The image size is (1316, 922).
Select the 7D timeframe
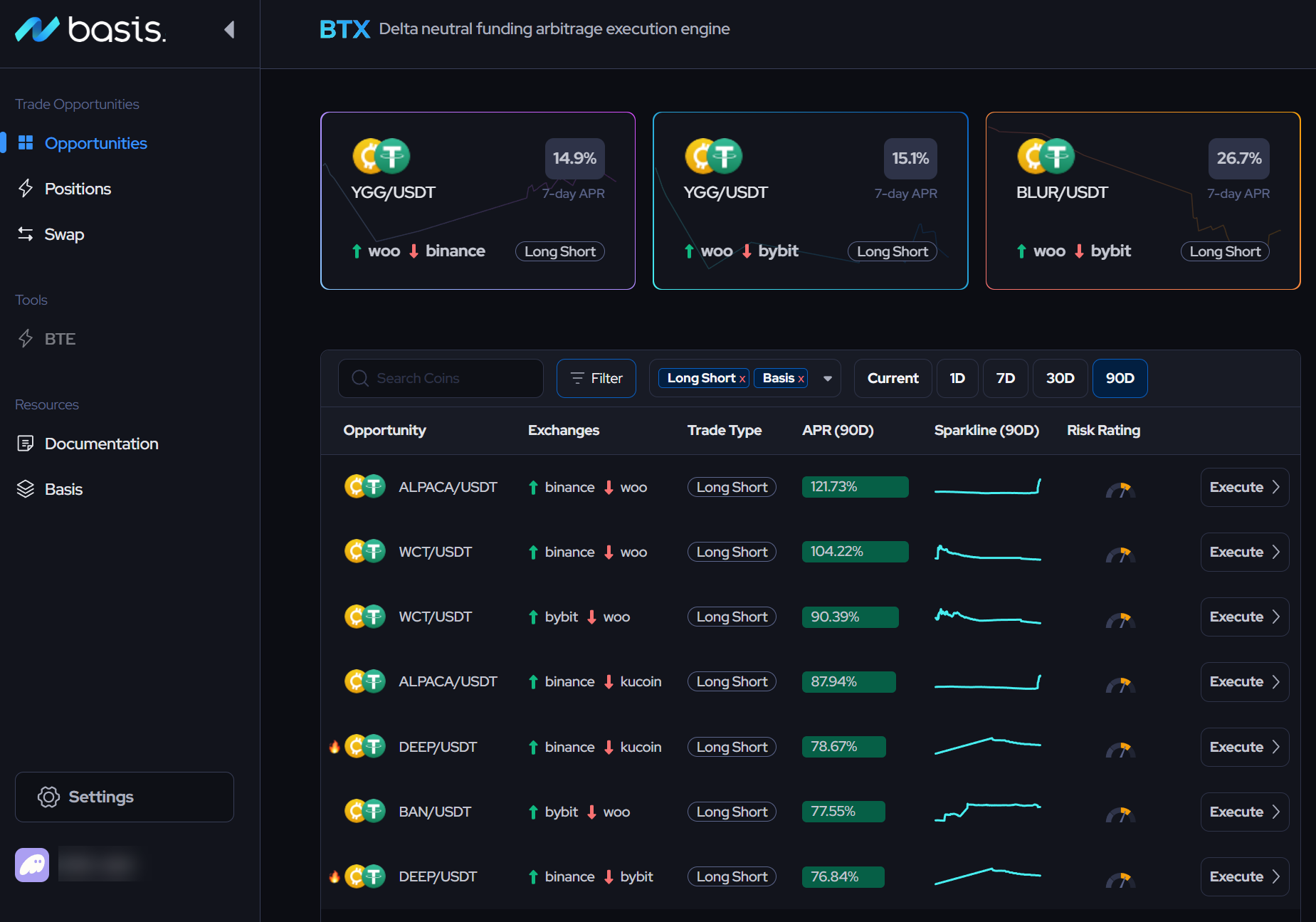1005,378
